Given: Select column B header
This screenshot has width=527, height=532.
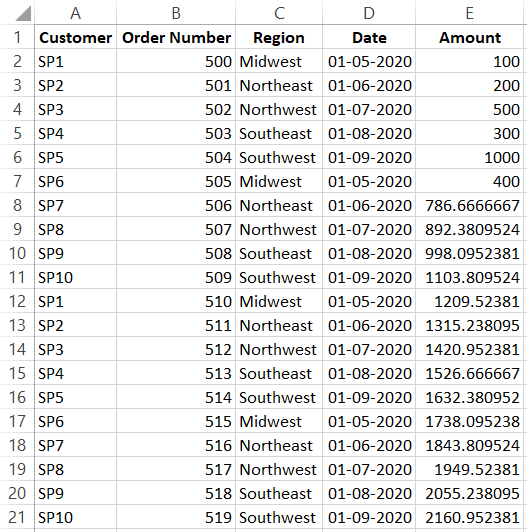Looking at the screenshot, I should (x=176, y=13).
